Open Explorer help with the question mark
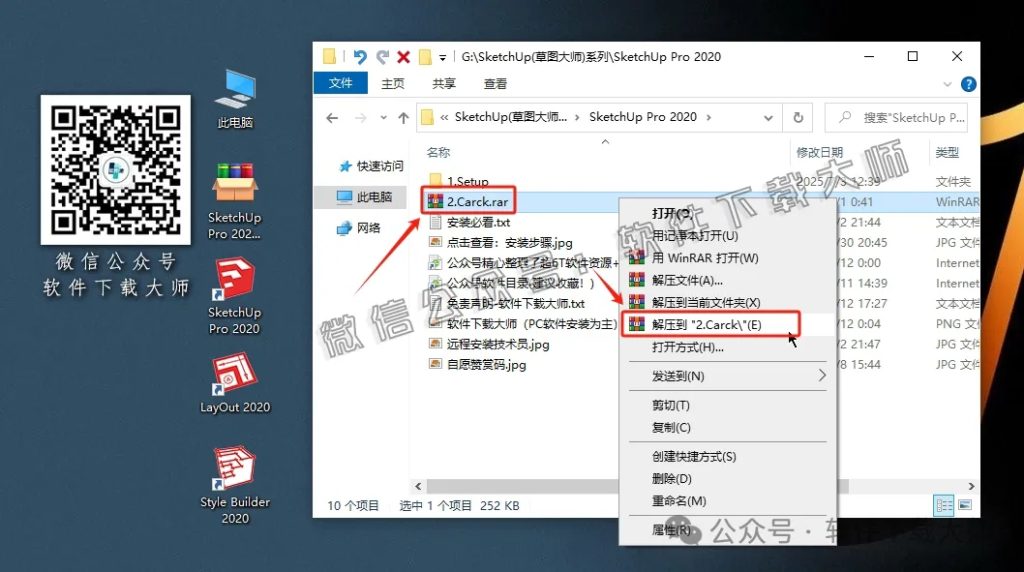This screenshot has width=1024, height=572. [968, 84]
